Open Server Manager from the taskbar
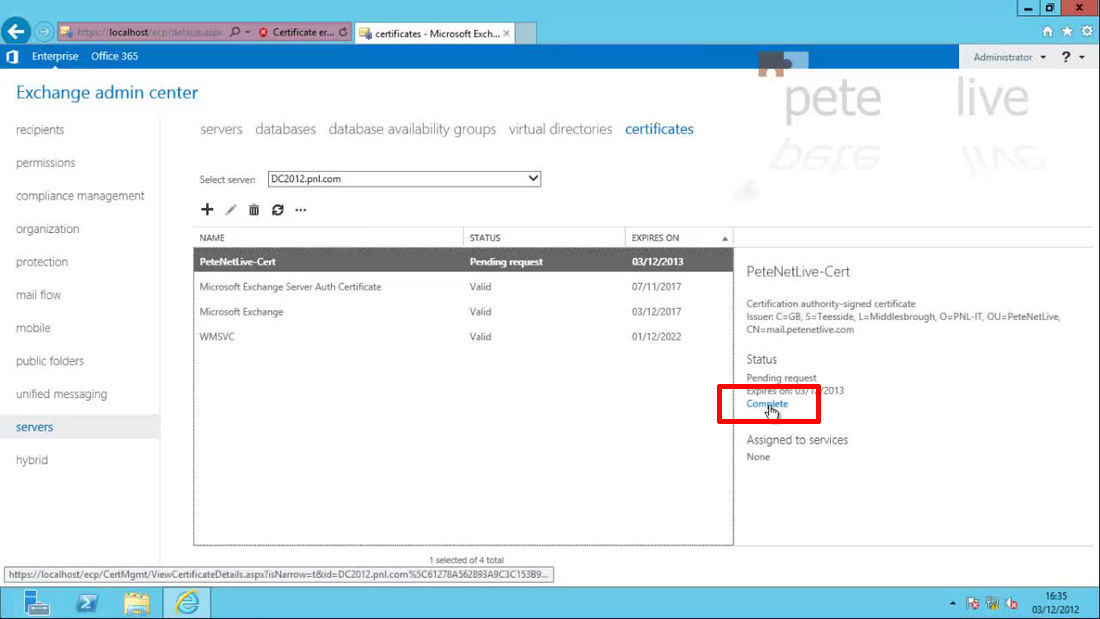This screenshot has width=1100, height=619. (x=36, y=603)
